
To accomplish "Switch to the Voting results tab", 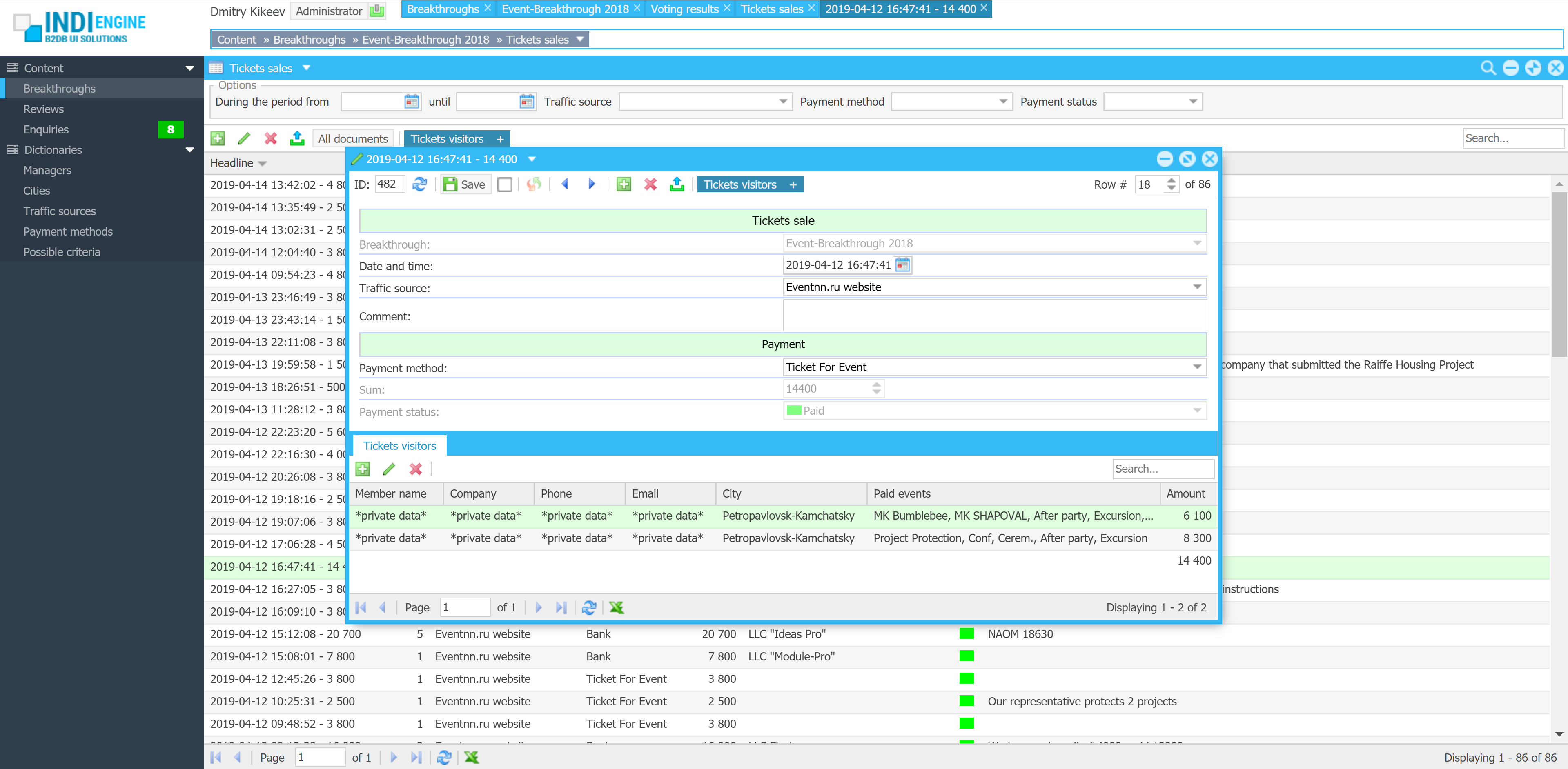I will pyautogui.click(x=684, y=9).
